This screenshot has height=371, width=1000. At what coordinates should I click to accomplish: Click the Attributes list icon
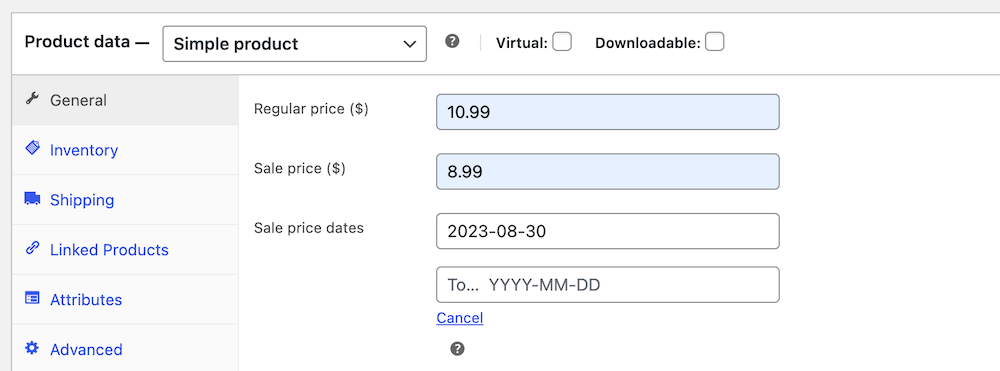[32, 298]
